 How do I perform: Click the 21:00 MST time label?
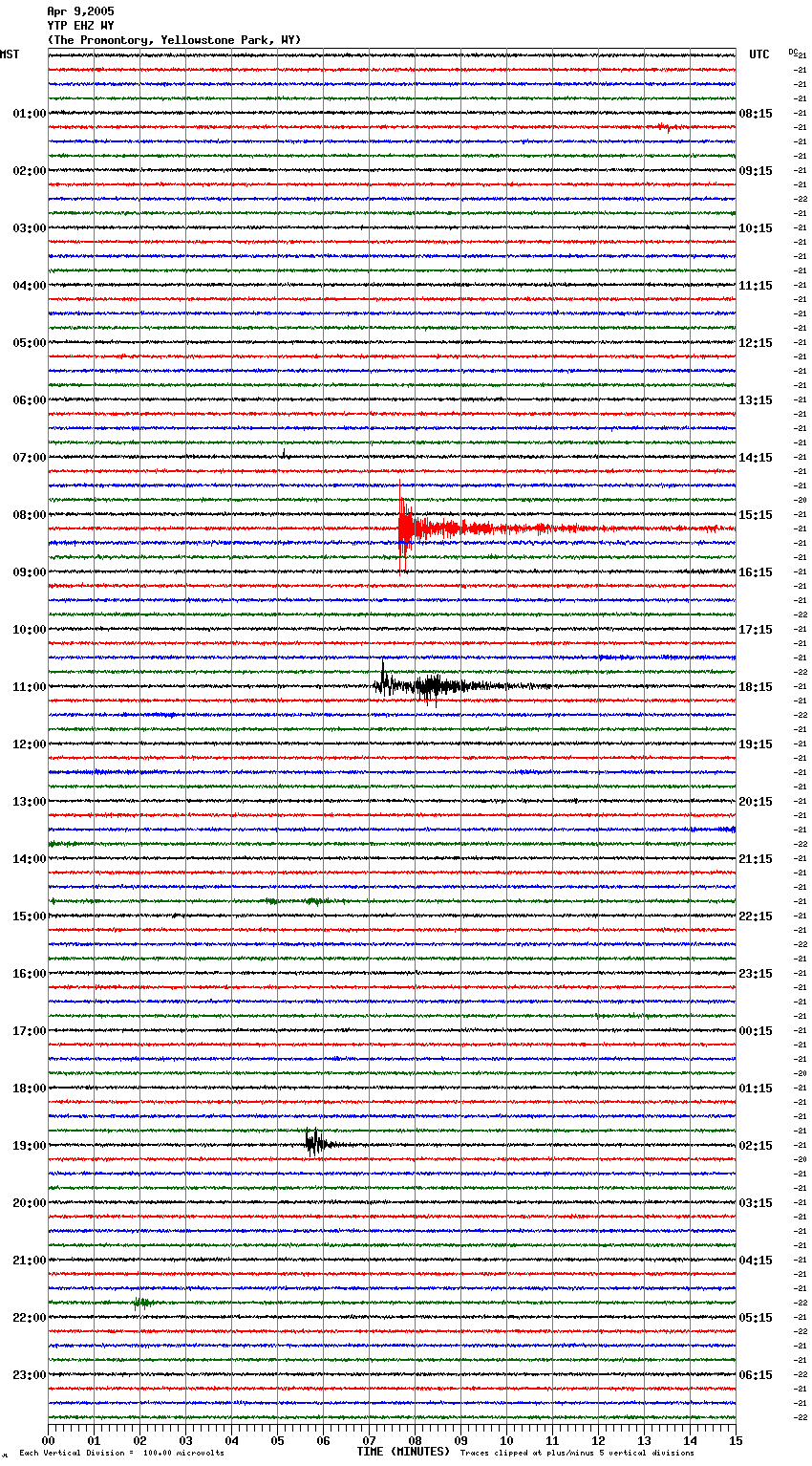(x=29, y=1261)
